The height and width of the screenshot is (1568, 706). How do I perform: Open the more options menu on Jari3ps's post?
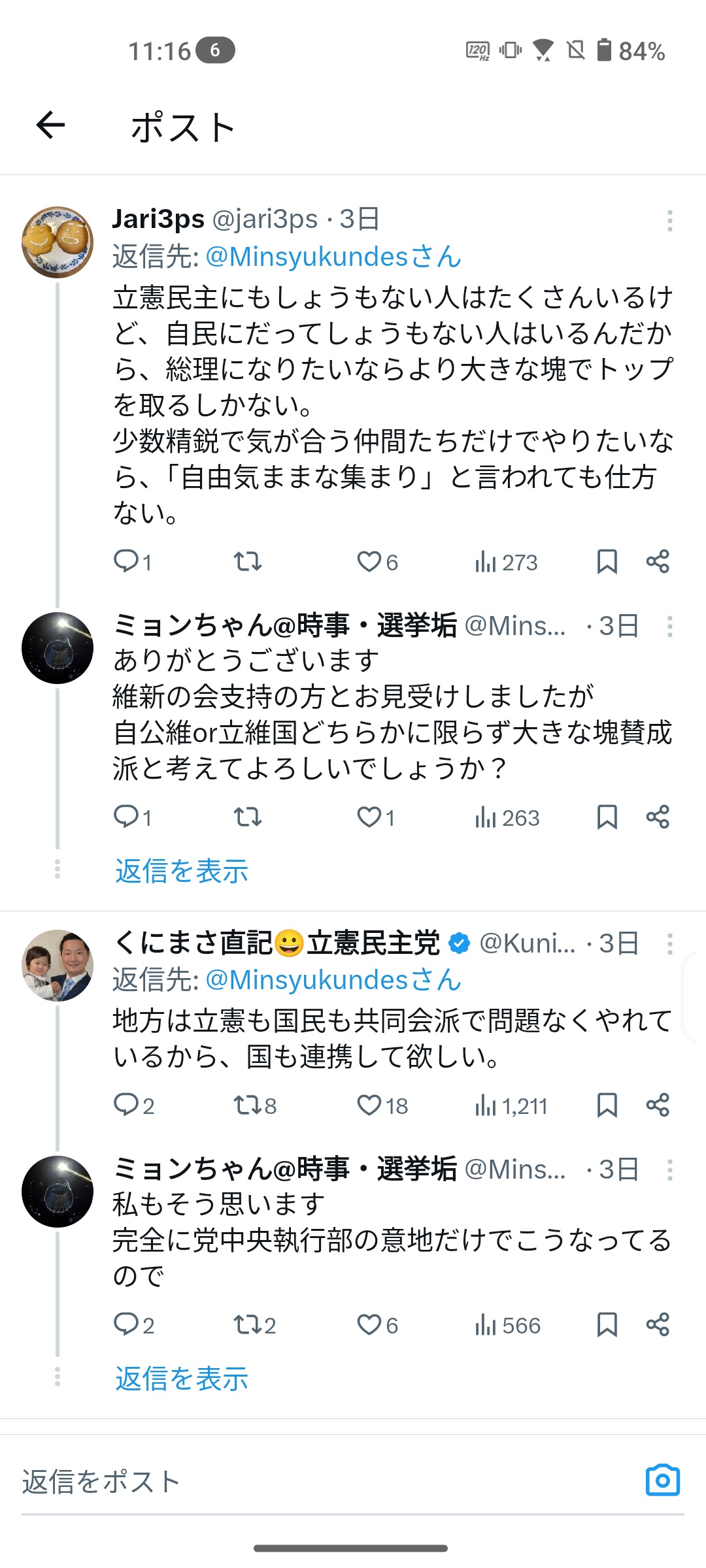[670, 221]
